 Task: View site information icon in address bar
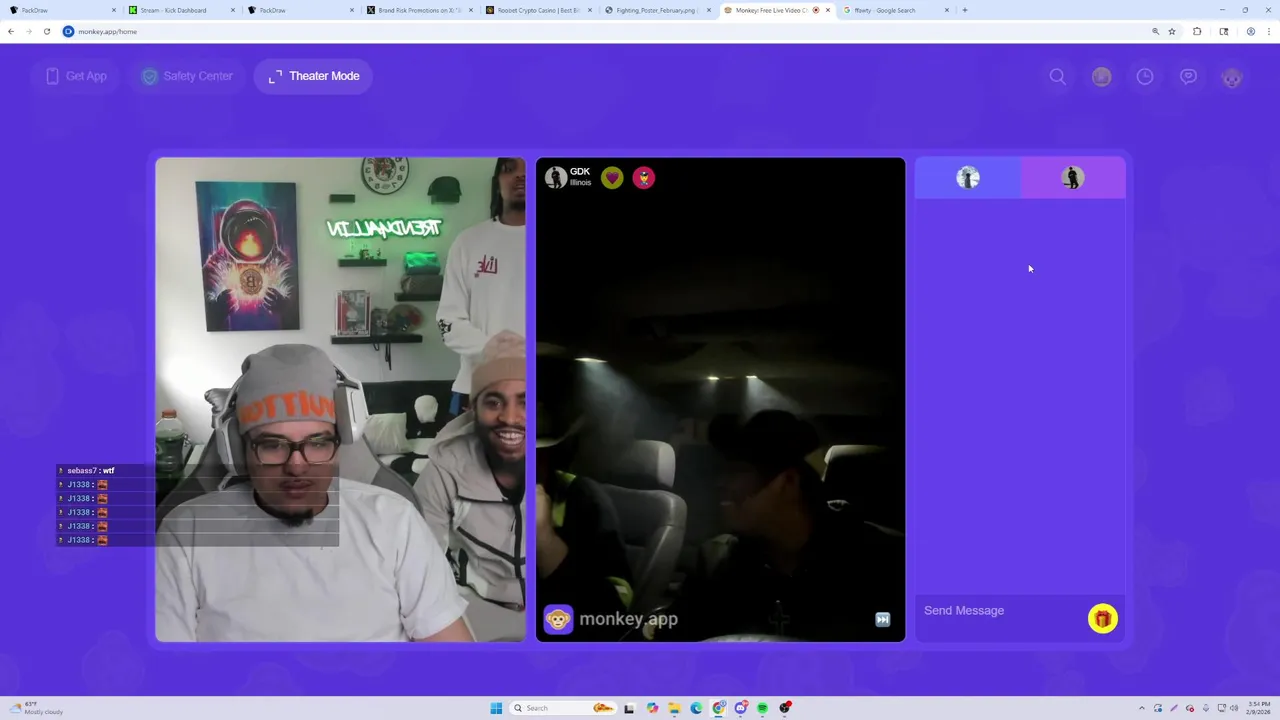tap(68, 31)
